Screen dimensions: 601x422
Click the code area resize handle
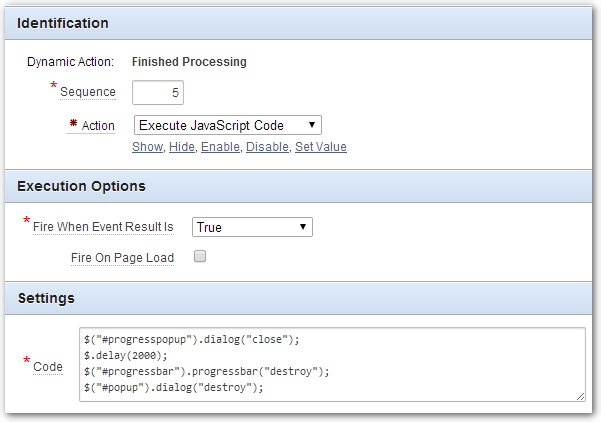[580, 397]
